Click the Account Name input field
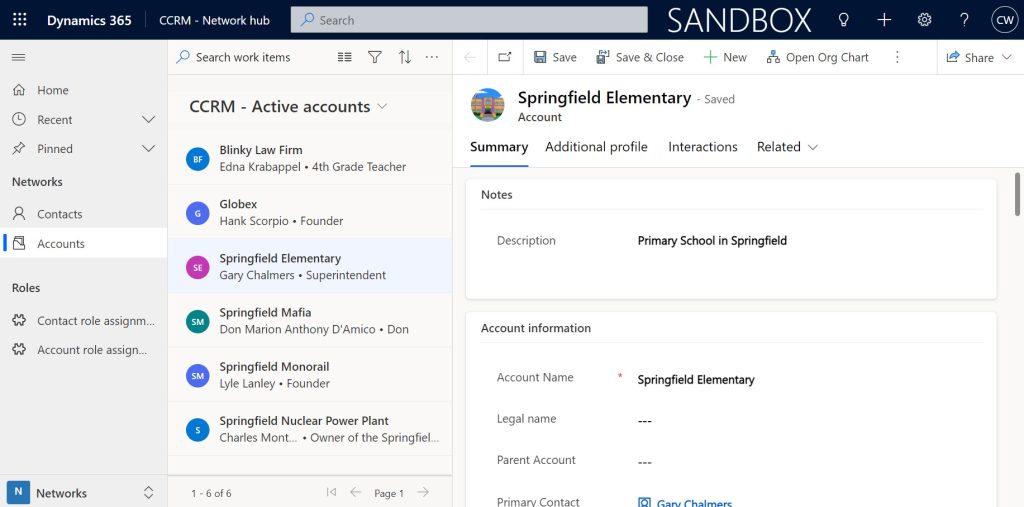1024x507 pixels. (800, 380)
